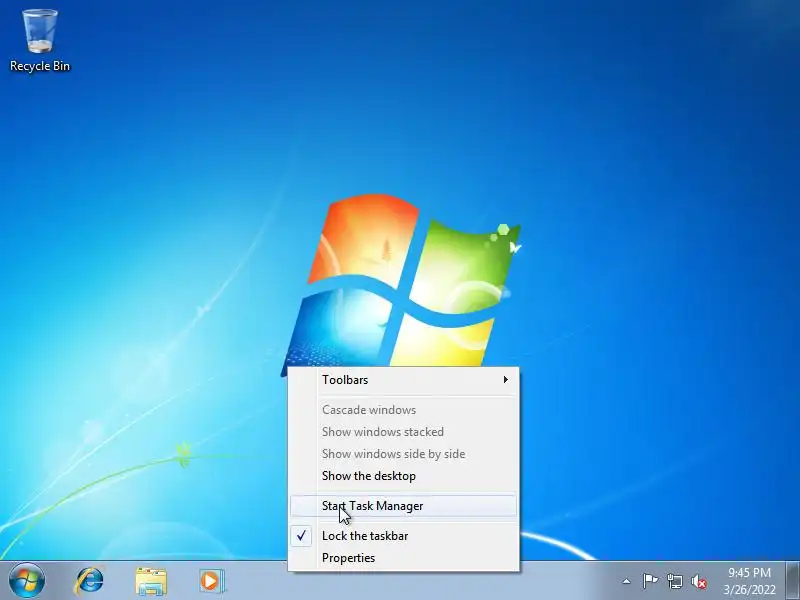Screen dimensions: 800x600
Task: Select Start Task Manager
Action: pyautogui.click(x=404, y=506)
